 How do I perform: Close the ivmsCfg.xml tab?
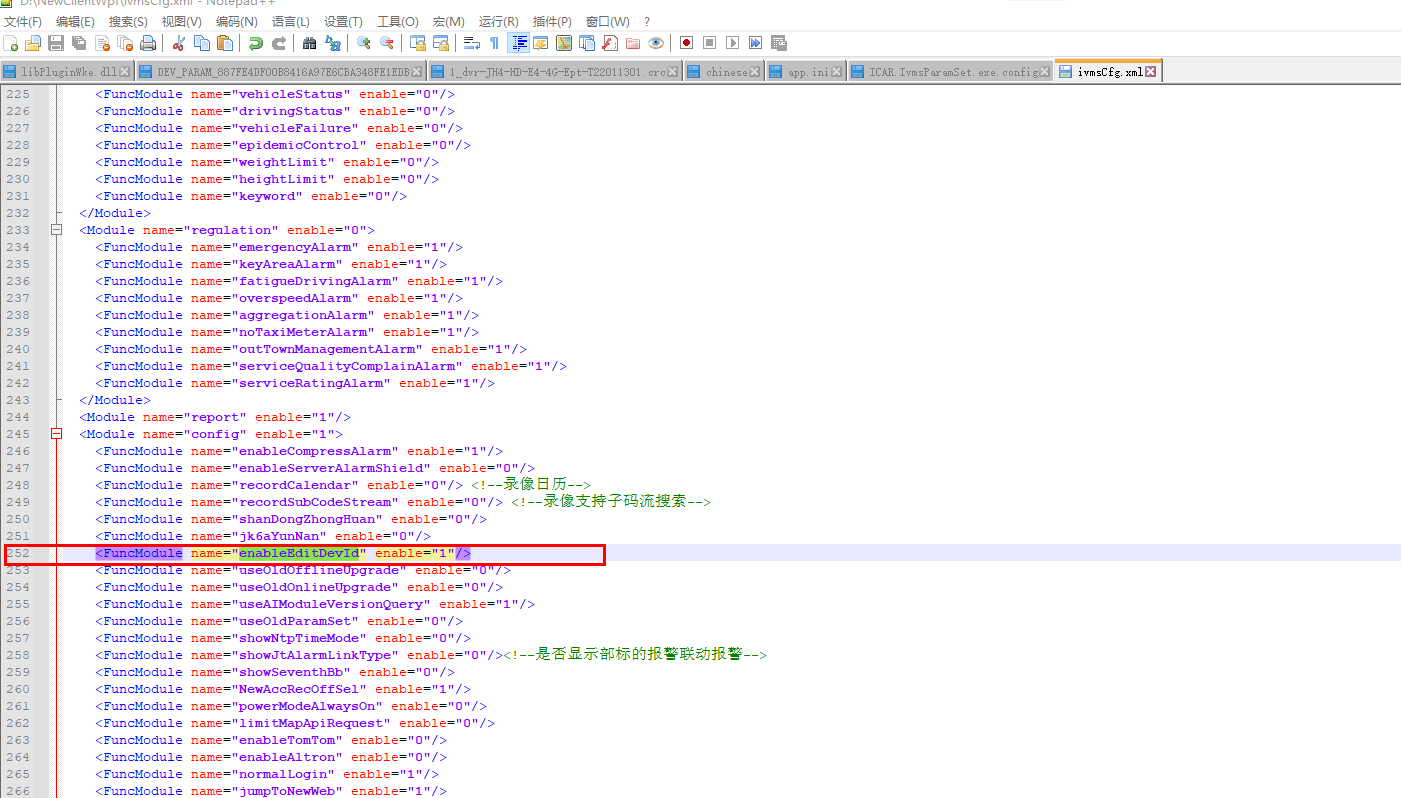pyautogui.click(x=1151, y=72)
